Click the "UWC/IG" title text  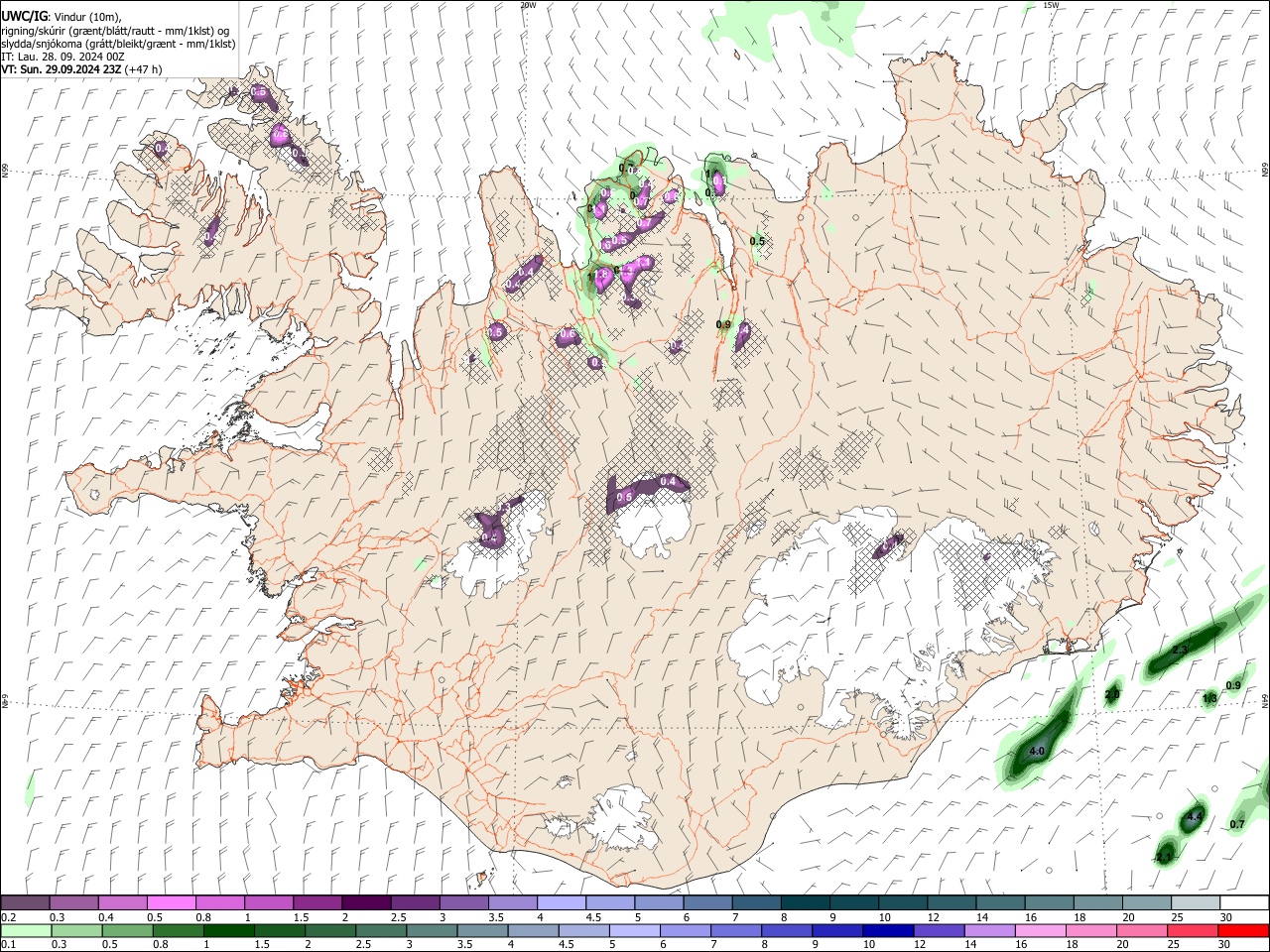point(25,16)
